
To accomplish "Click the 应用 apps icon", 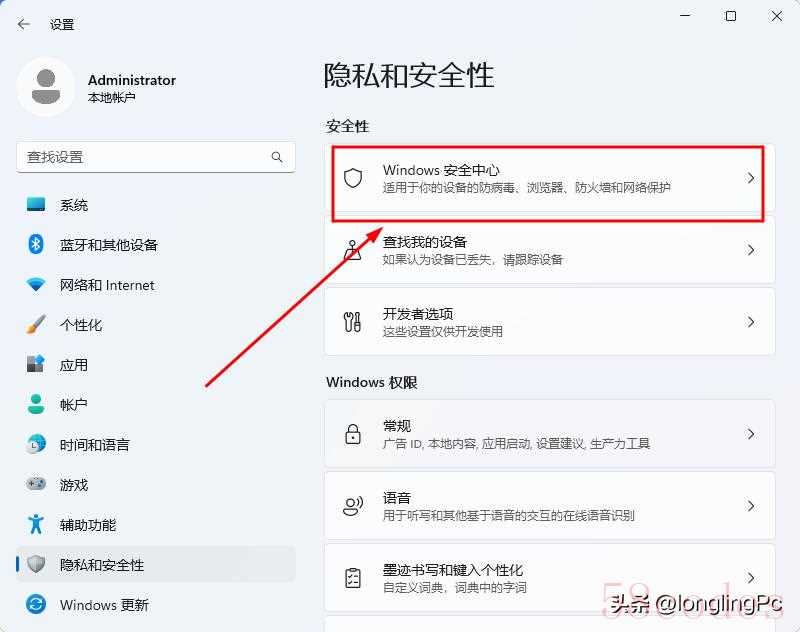I will 36,364.
